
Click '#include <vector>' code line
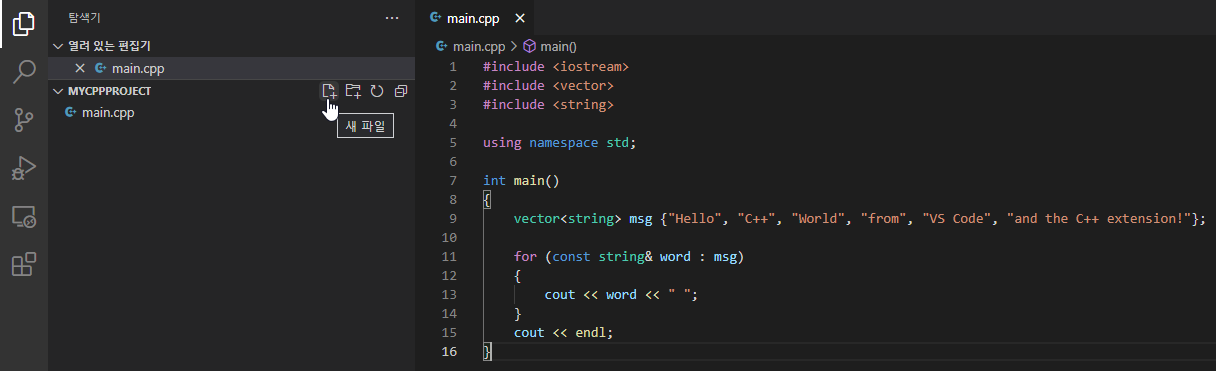pyautogui.click(x=548, y=85)
